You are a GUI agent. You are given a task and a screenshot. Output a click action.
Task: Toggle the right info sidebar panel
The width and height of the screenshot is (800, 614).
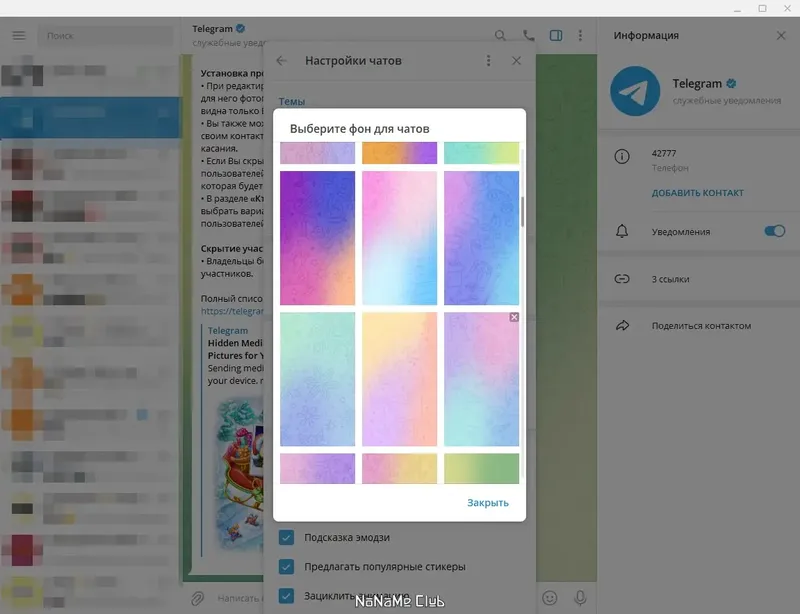click(556, 35)
